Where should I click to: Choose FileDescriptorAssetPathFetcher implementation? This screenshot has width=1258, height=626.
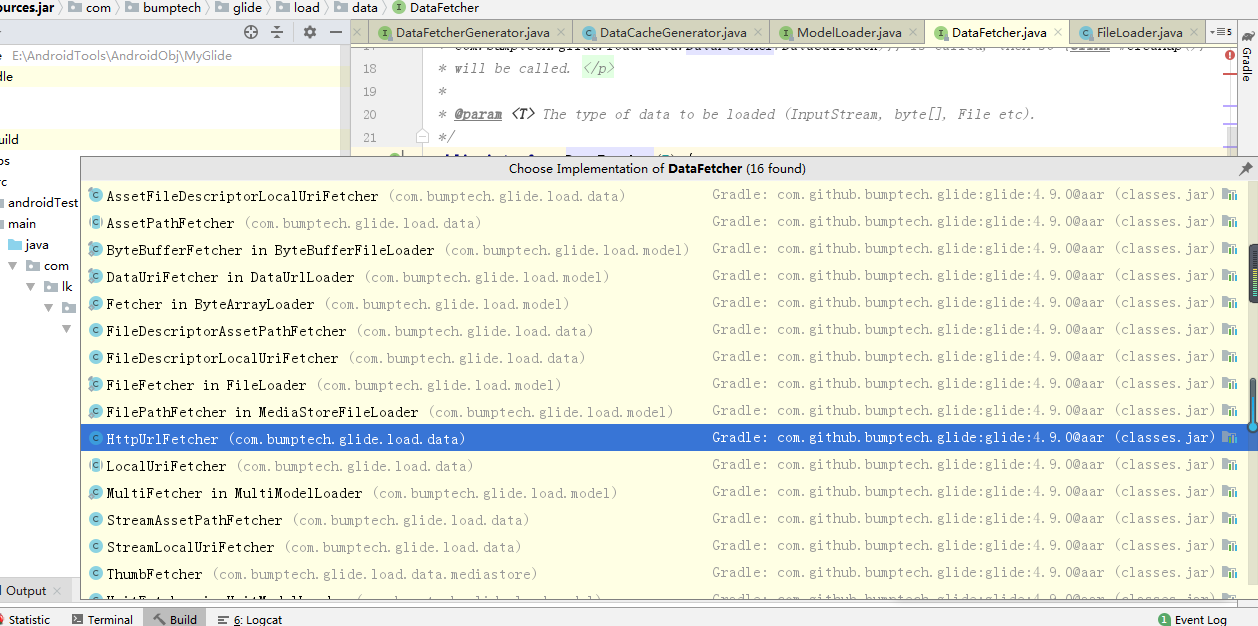click(664, 331)
